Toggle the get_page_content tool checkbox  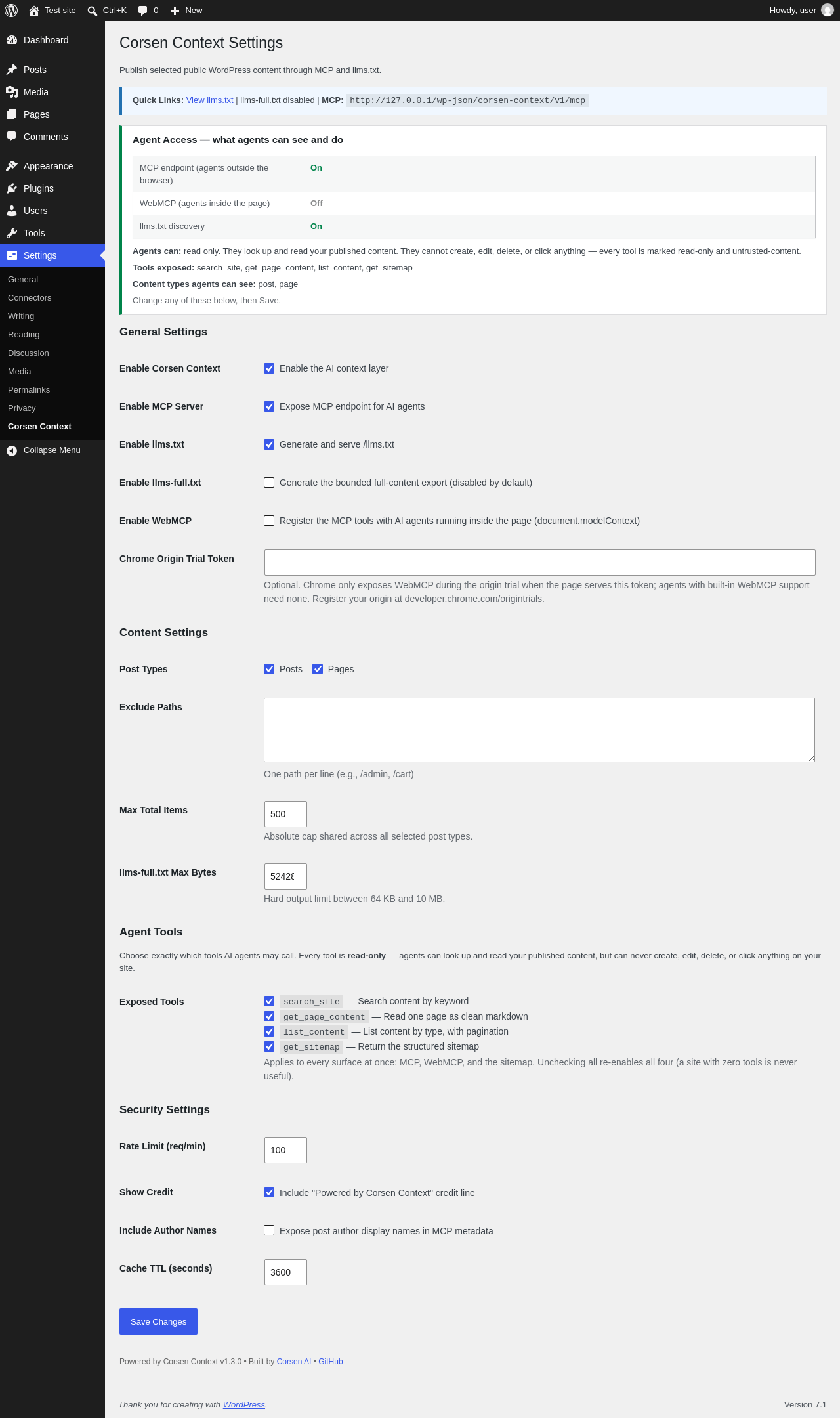coord(269,1016)
